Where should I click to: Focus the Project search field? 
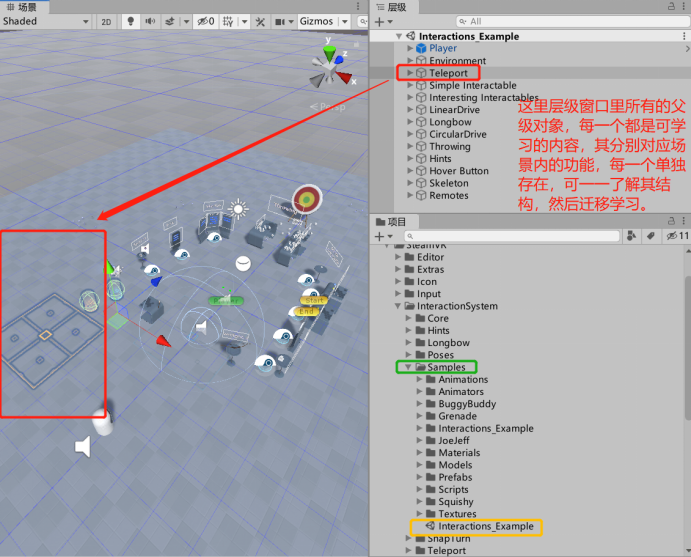[x=512, y=236]
